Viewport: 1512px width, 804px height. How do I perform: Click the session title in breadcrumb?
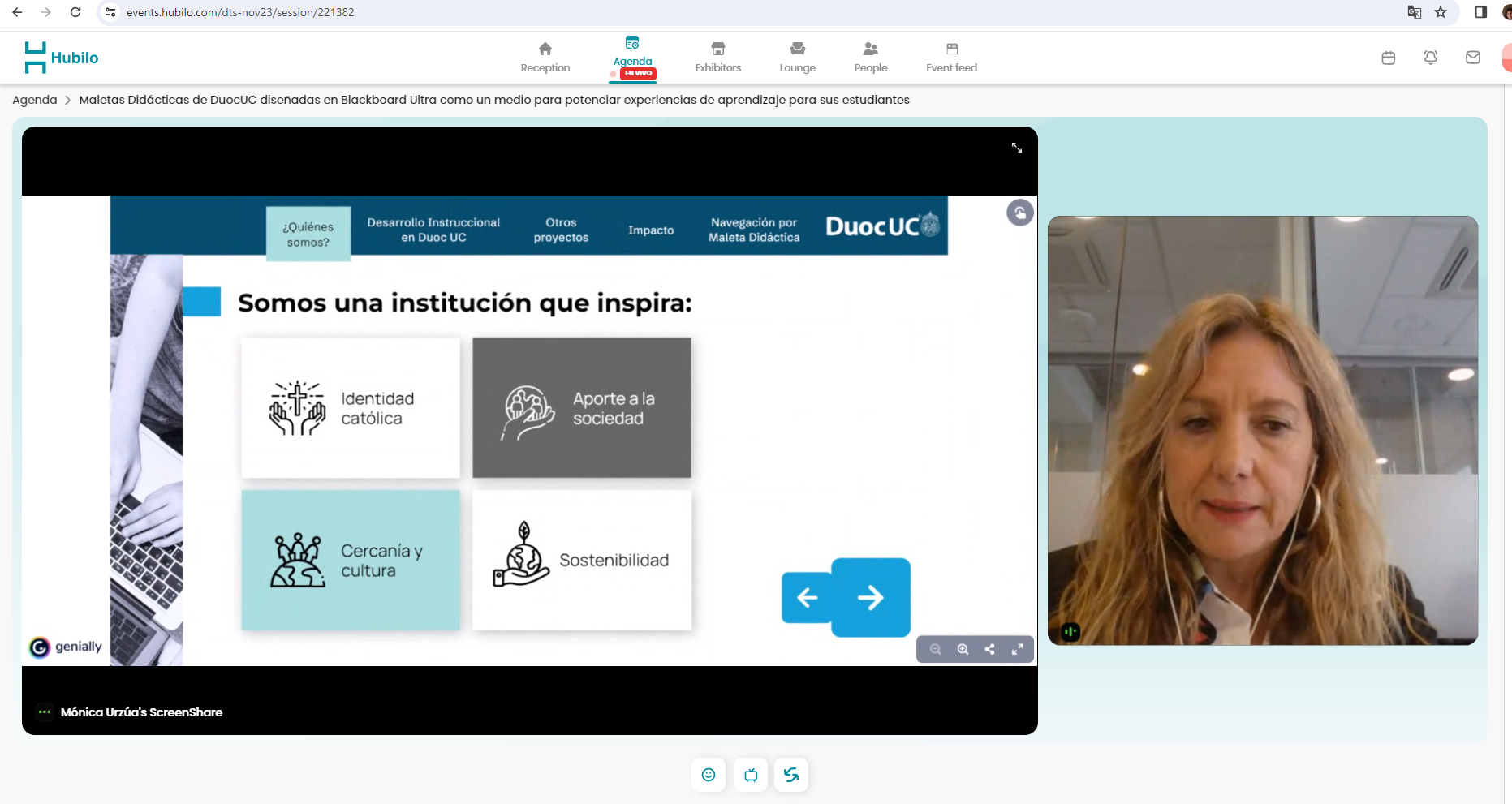point(494,100)
